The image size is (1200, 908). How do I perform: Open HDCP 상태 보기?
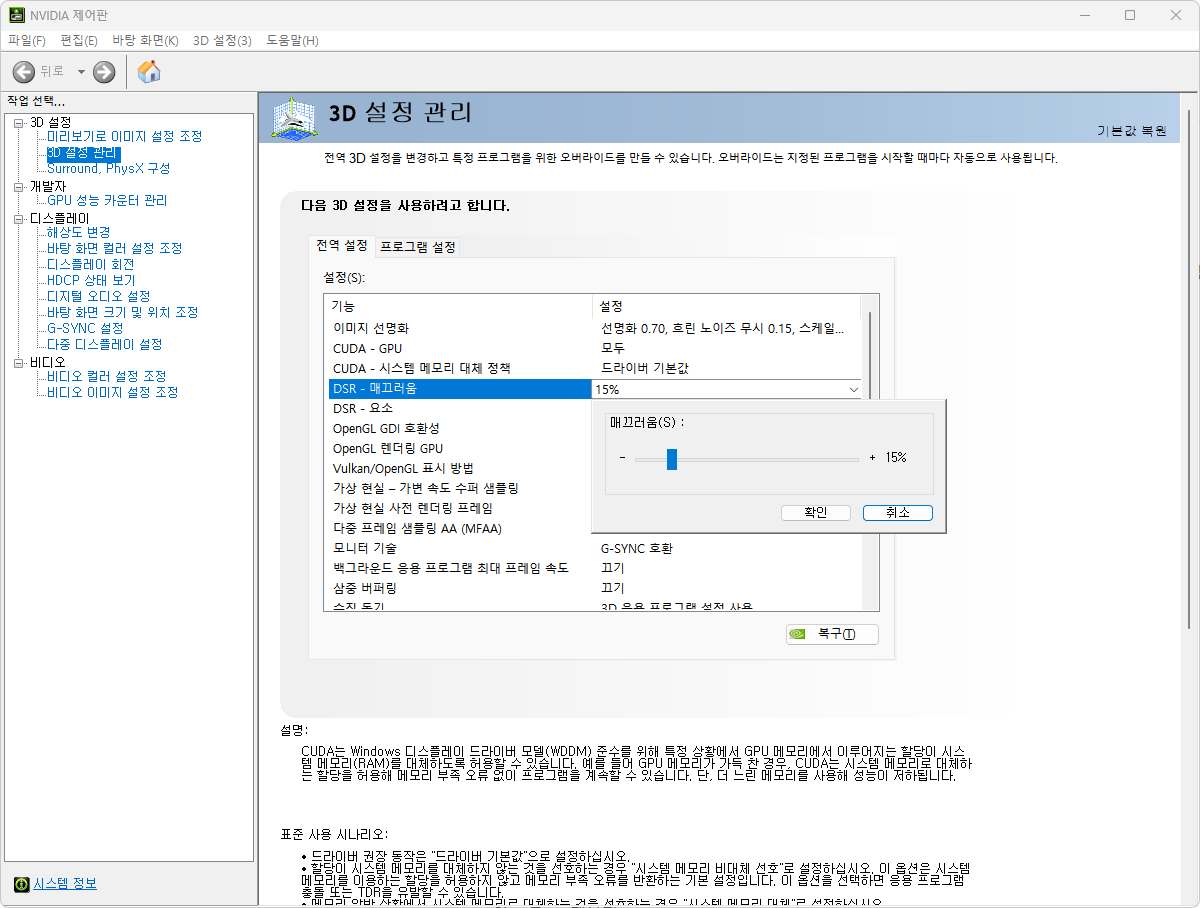point(90,280)
